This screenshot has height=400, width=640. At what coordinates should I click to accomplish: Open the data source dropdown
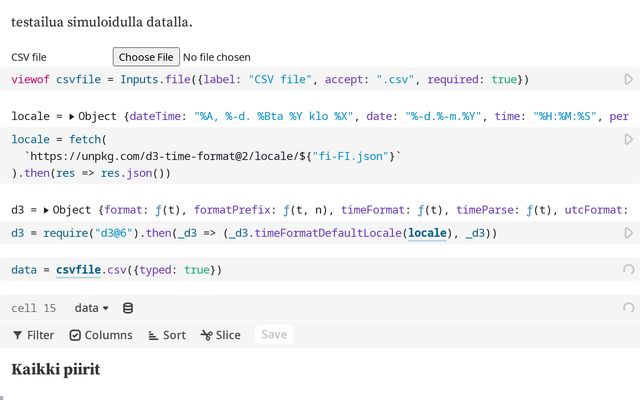(x=91, y=308)
